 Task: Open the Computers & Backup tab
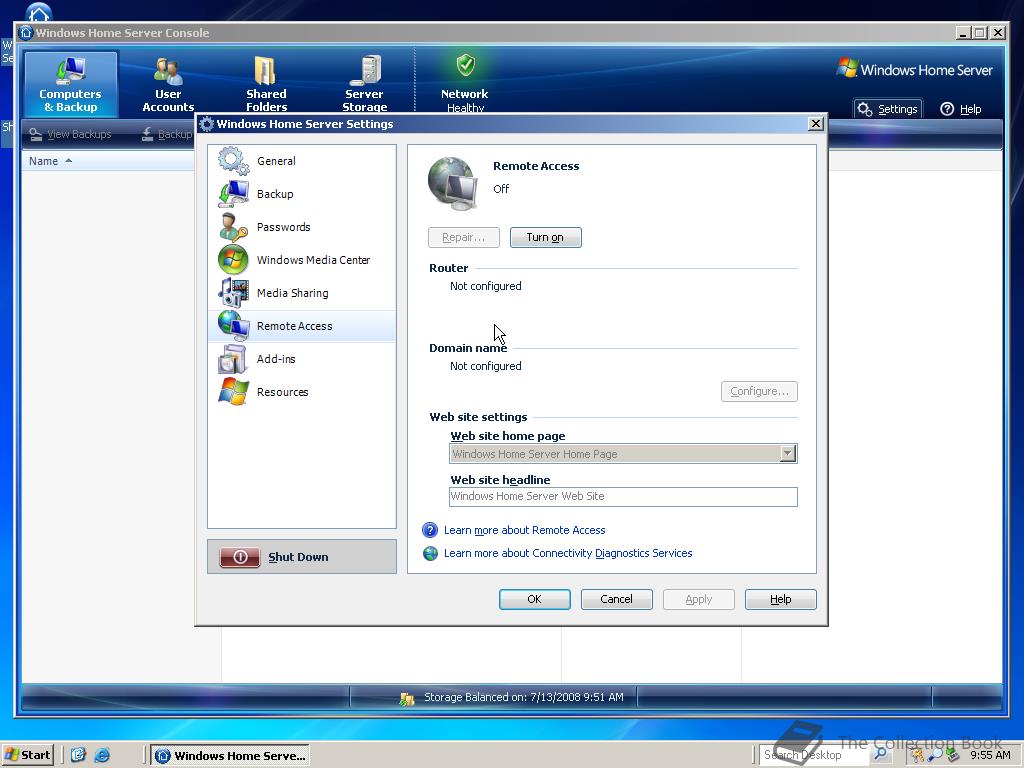[x=71, y=84]
